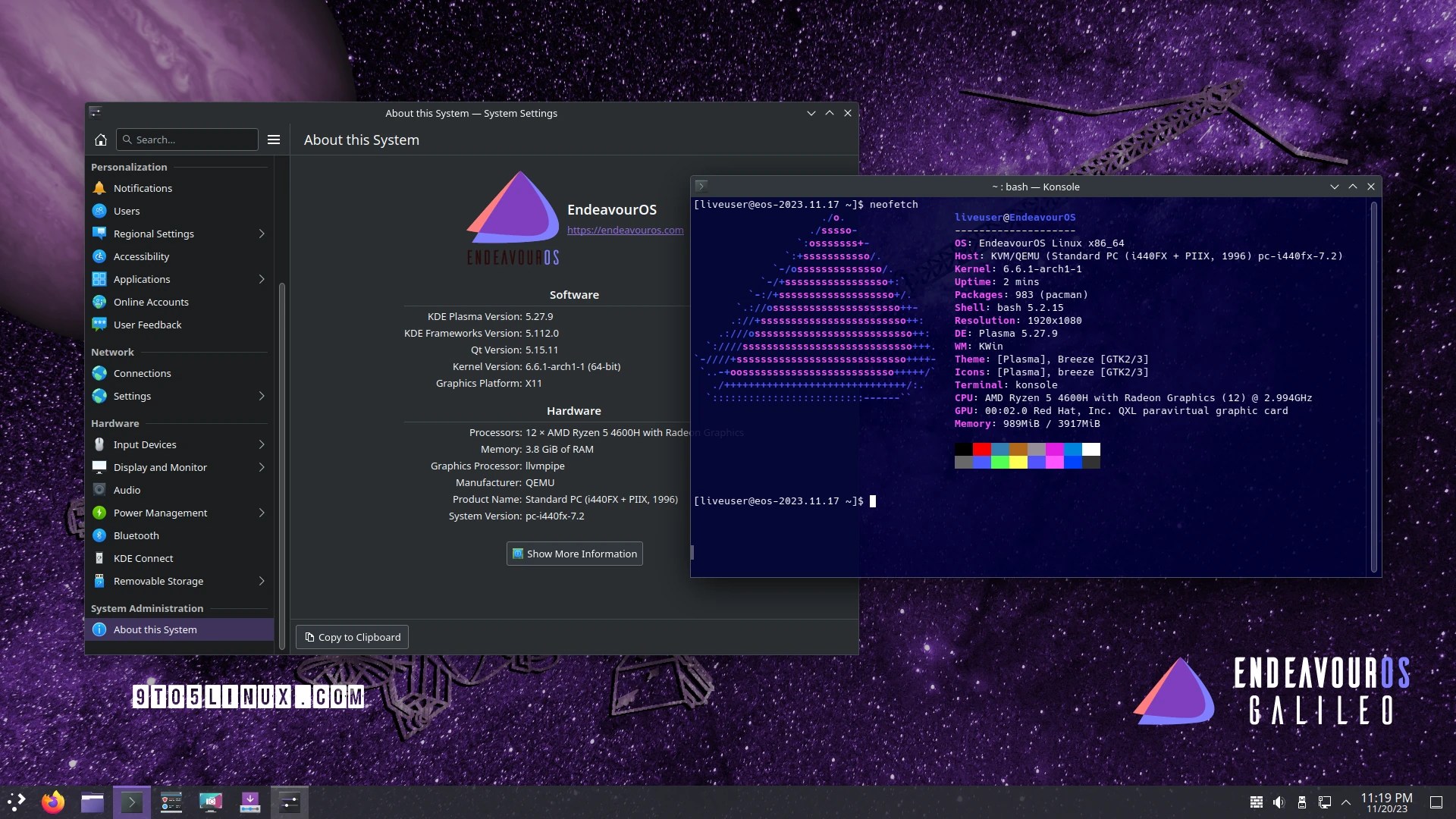The height and width of the screenshot is (819, 1456).
Task: Expand the Display and Monitor chevron
Action: (262, 467)
